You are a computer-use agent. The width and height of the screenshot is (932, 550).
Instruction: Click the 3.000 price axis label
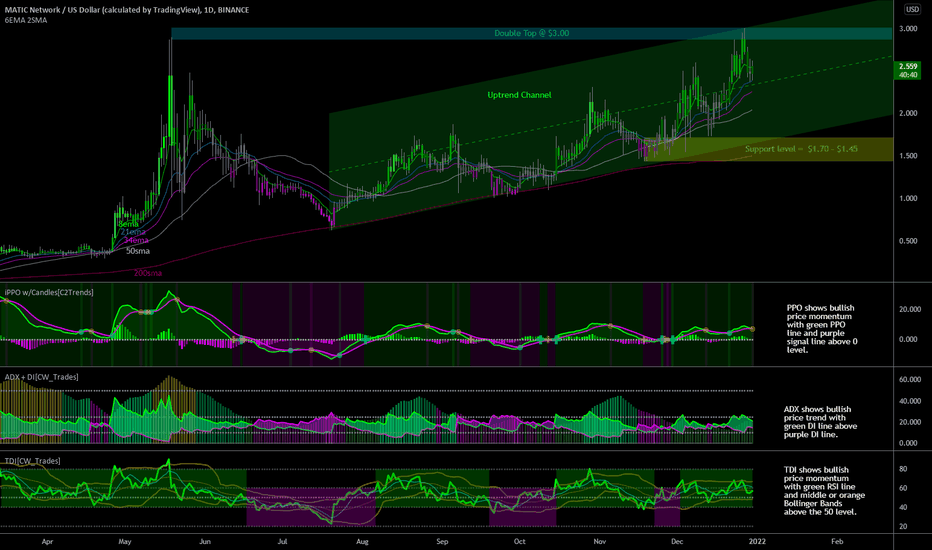[x=908, y=29]
